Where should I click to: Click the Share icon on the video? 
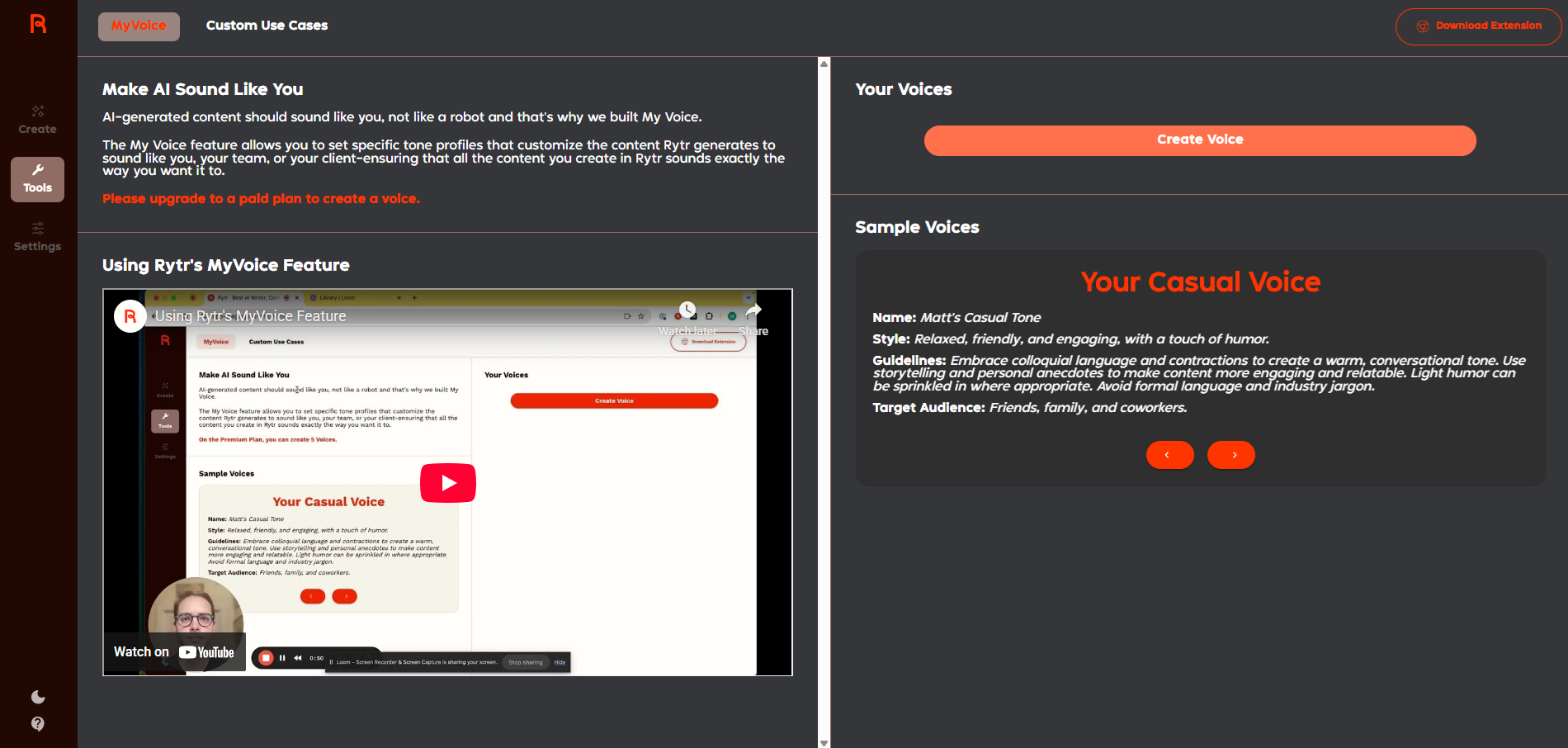[752, 309]
